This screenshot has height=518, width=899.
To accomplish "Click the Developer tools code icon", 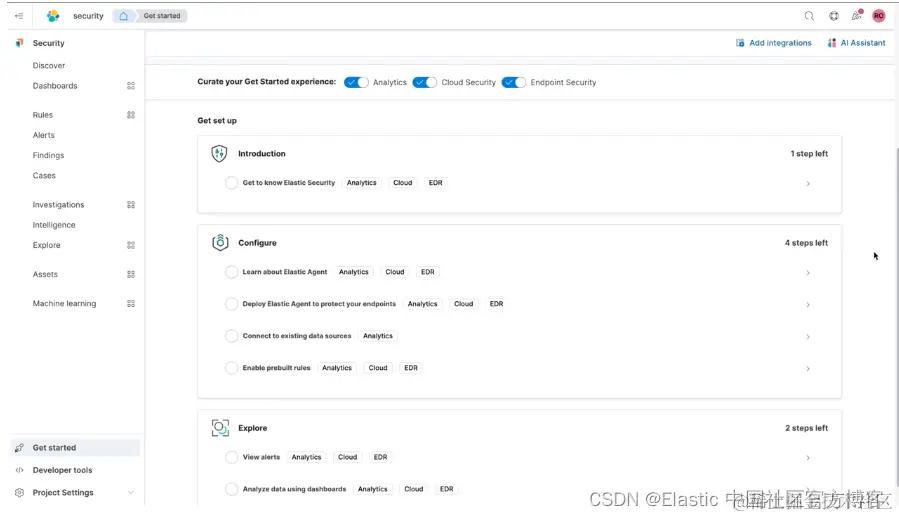I will click(x=19, y=470).
